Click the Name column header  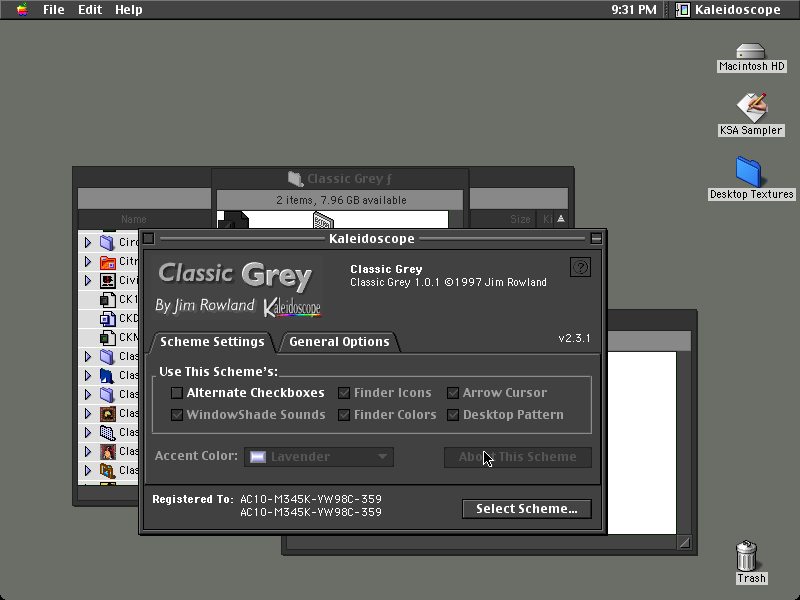coord(134,219)
